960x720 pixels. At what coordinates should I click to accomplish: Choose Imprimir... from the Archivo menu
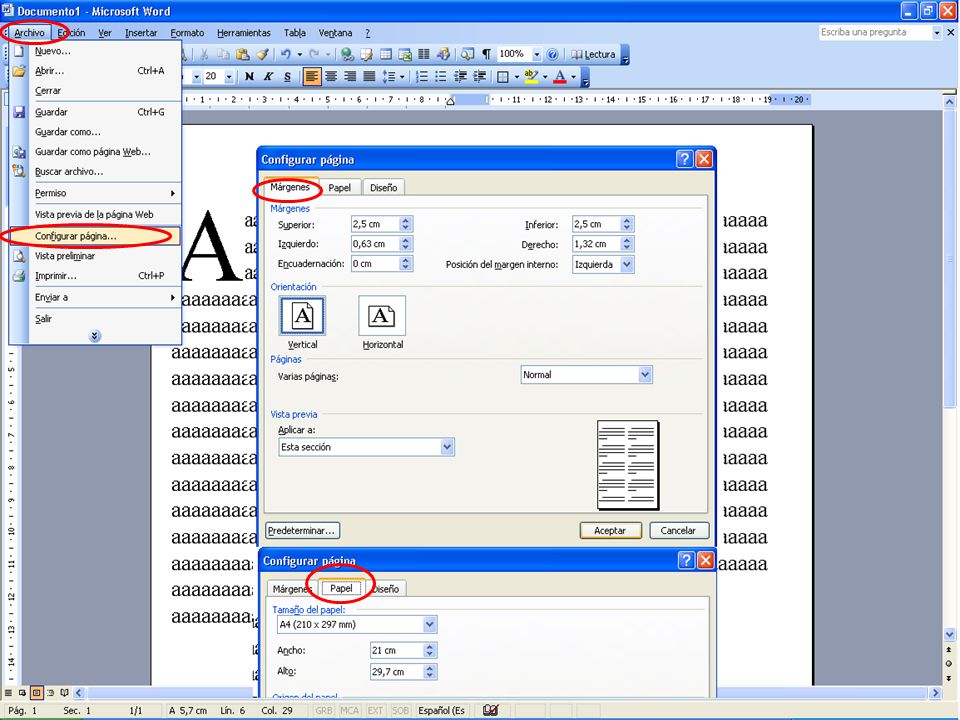96,276
